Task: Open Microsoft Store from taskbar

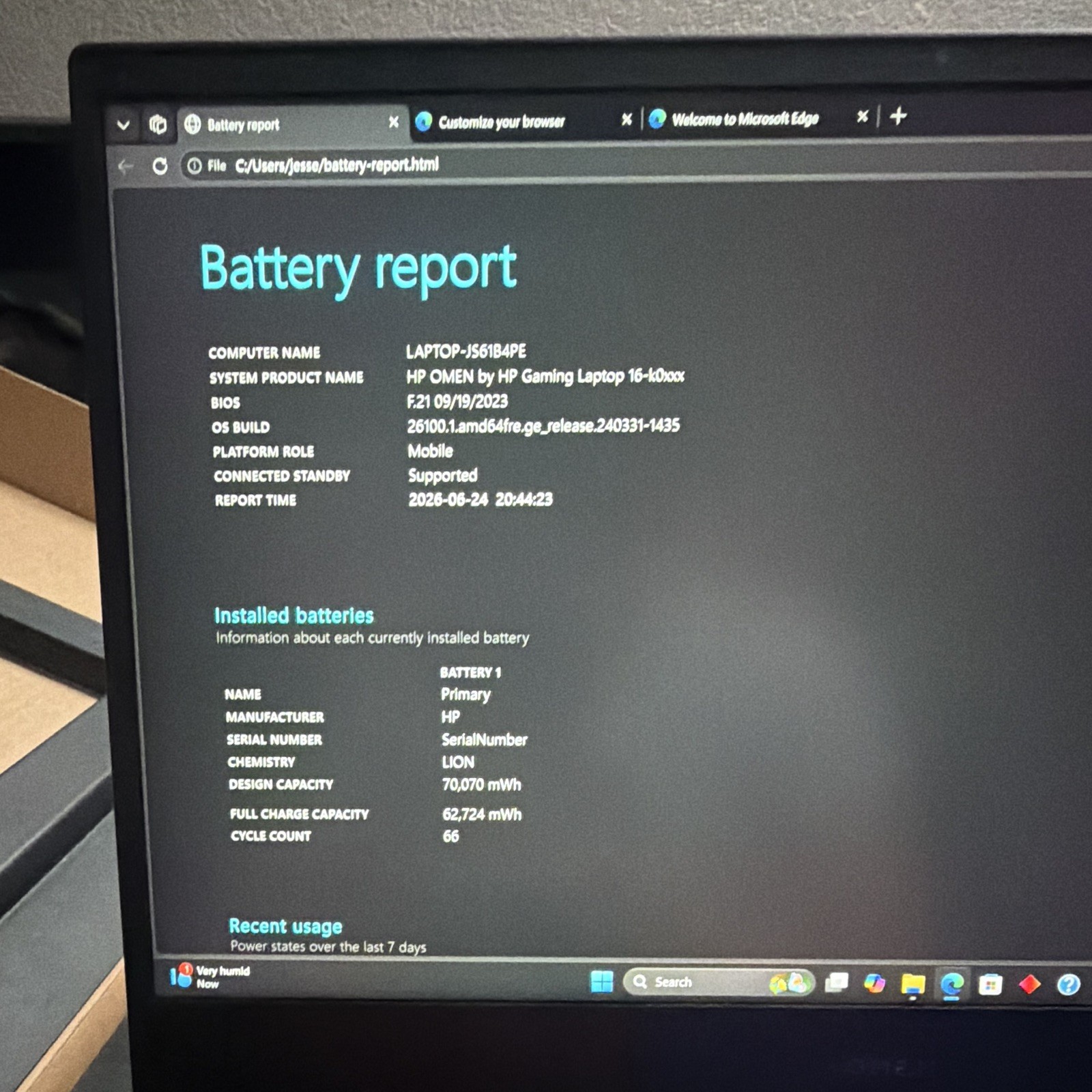Action: (x=990, y=985)
